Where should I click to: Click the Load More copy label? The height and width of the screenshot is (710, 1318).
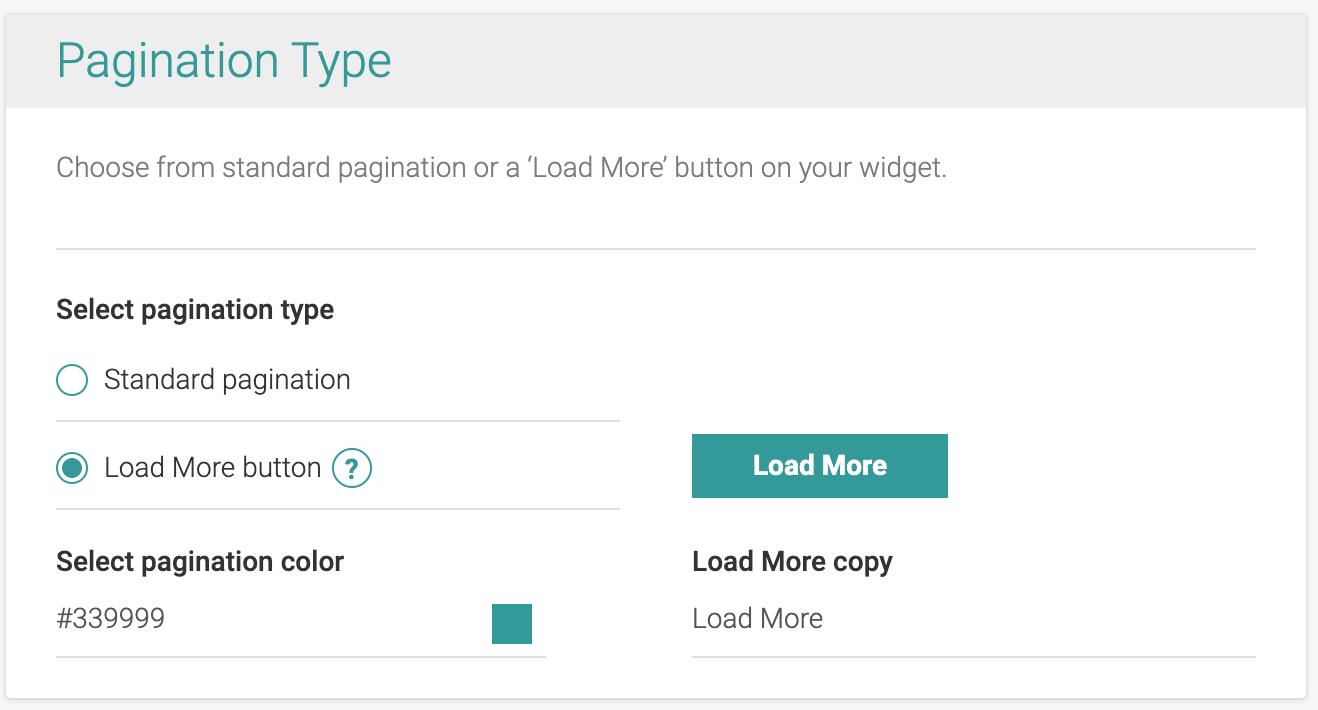coord(791,562)
